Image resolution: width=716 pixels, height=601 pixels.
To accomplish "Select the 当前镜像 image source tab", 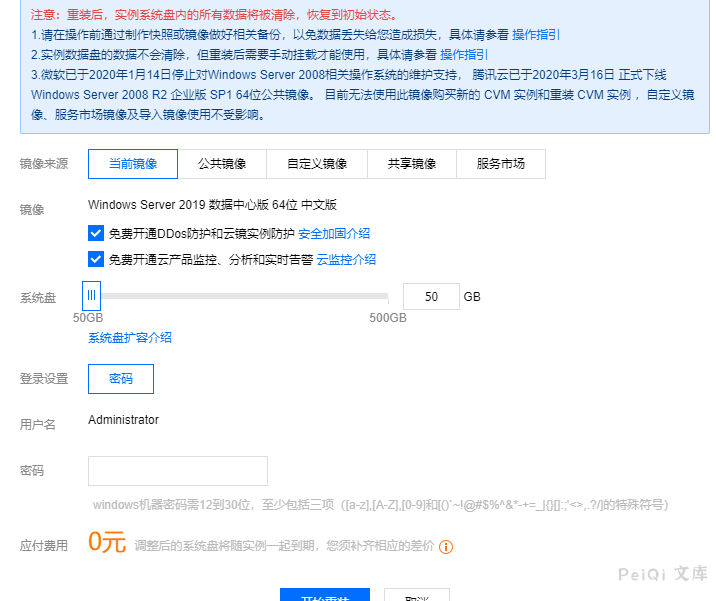I will (x=132, y=164).
